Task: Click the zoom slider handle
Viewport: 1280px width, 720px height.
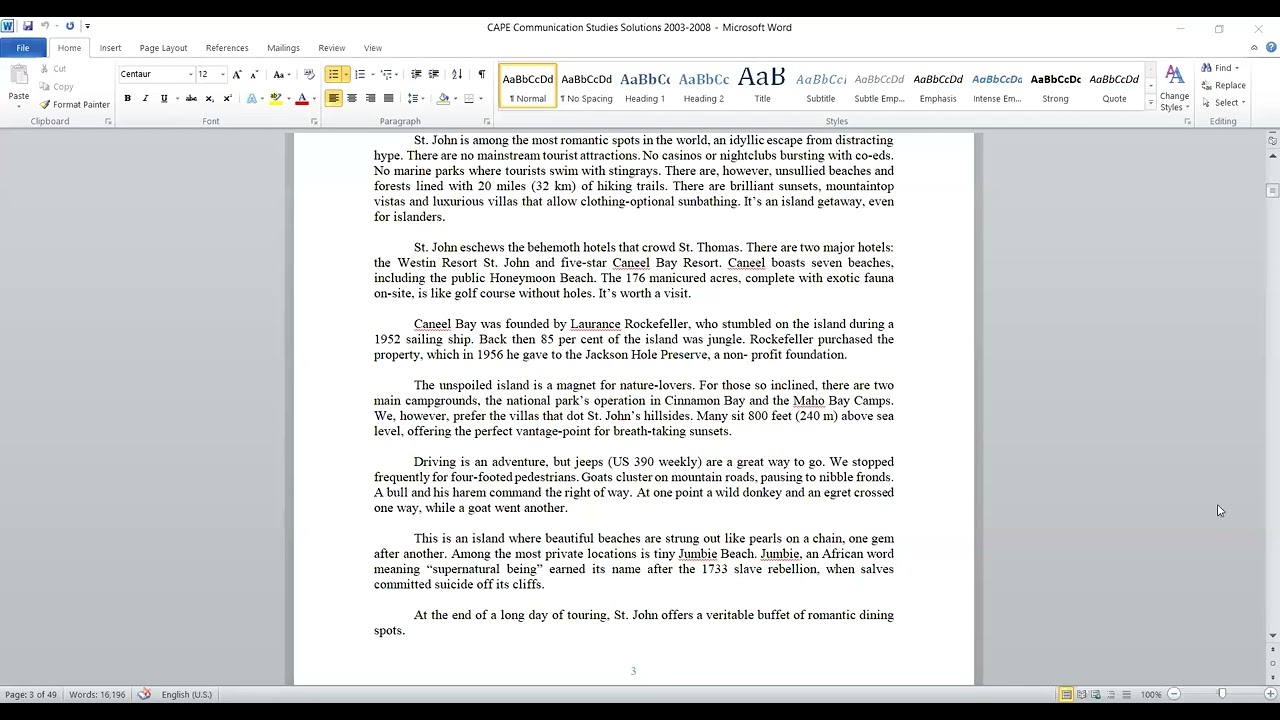Action: (1222, 694)
